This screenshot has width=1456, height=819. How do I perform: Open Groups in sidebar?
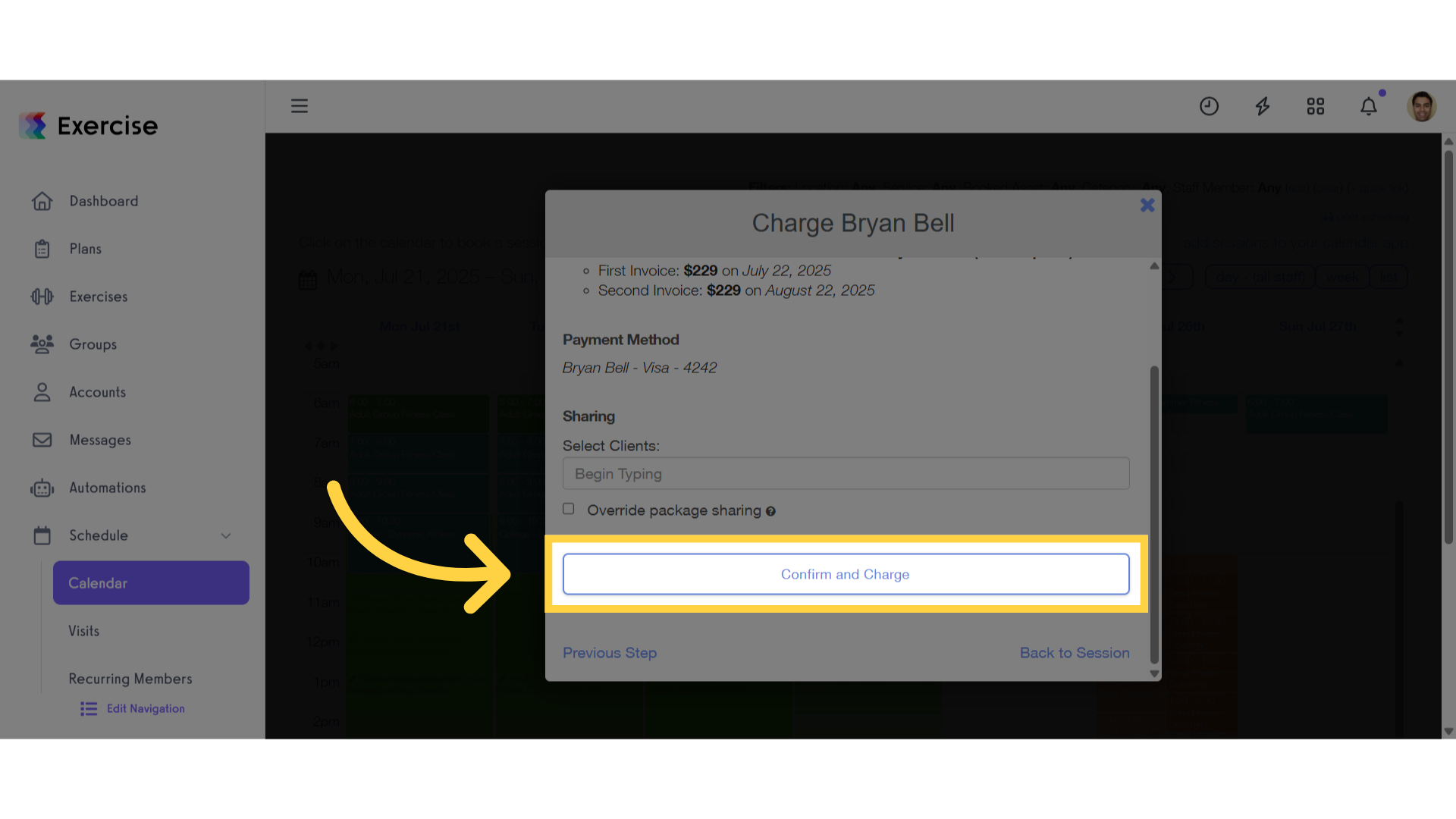pyautogui.click(x=93, y=344)
